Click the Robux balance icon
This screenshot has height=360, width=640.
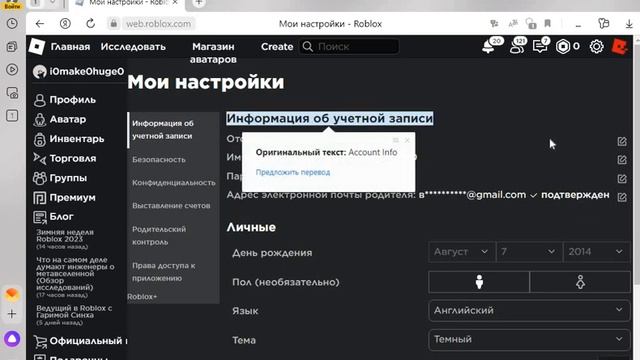coord(562,47)
